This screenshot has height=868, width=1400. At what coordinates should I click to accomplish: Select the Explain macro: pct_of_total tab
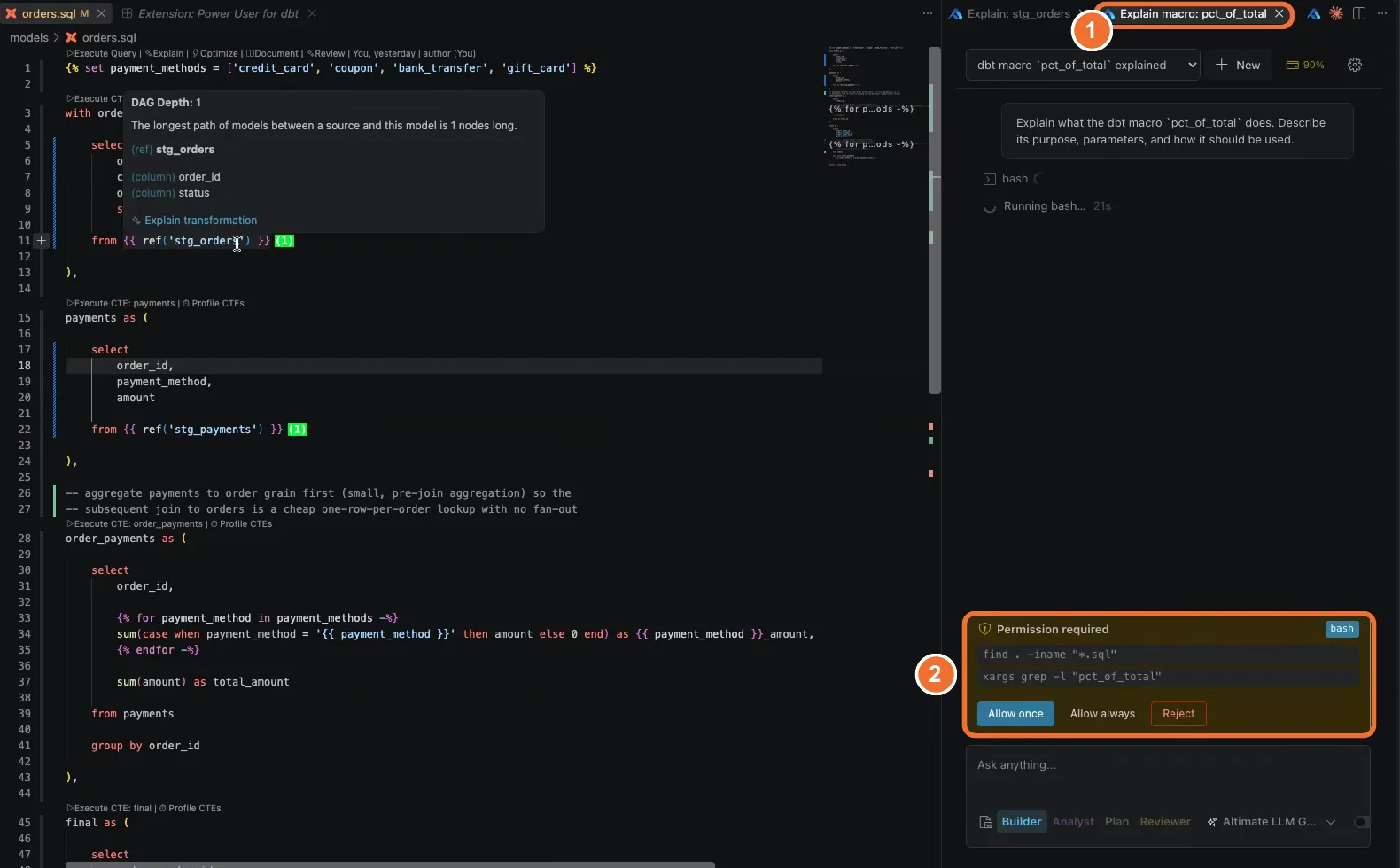pos(1193,13)
